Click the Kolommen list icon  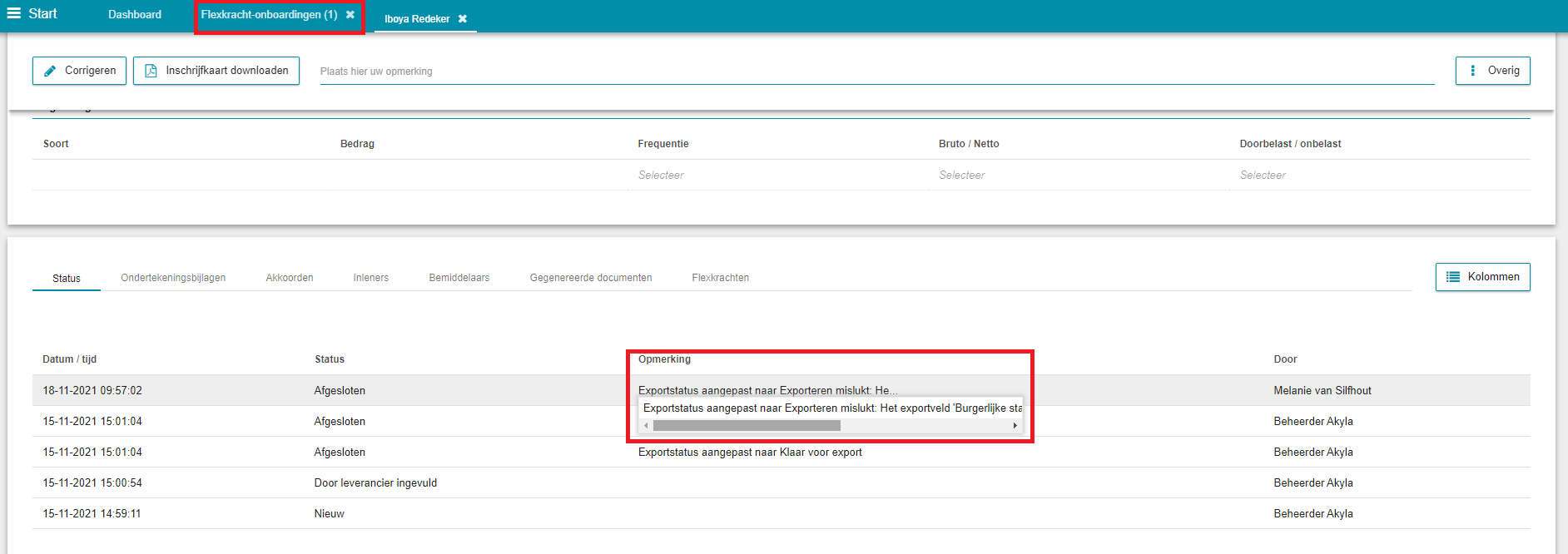(1453, 277)
